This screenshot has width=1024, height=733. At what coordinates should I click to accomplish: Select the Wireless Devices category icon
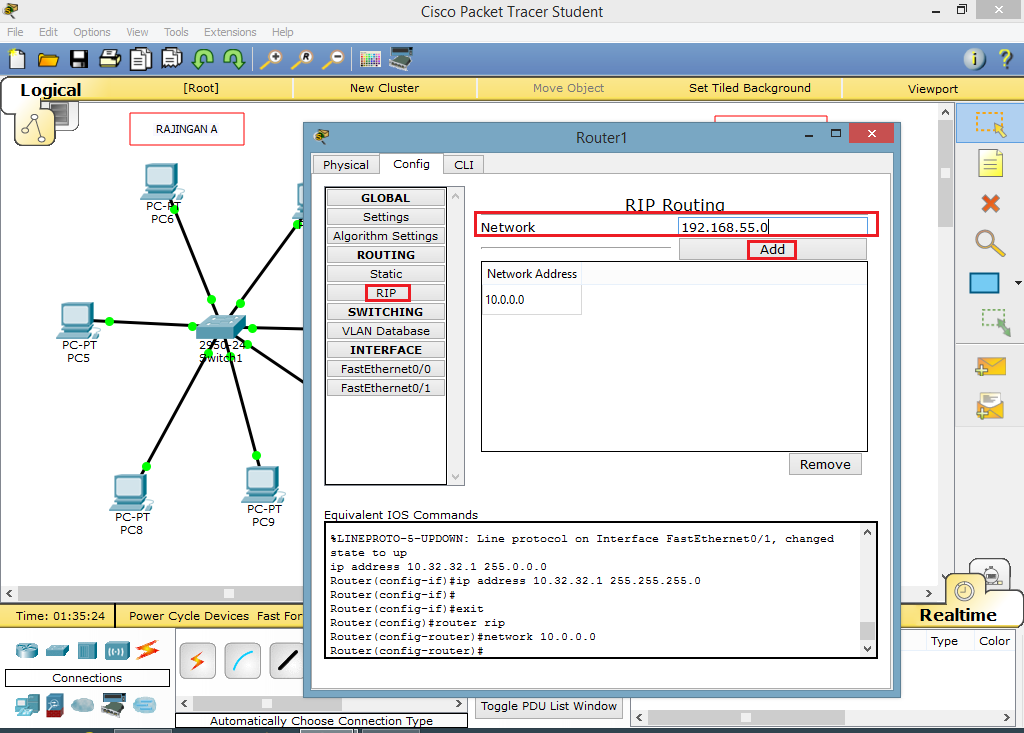pyautogui.click(x=116, y=650)
